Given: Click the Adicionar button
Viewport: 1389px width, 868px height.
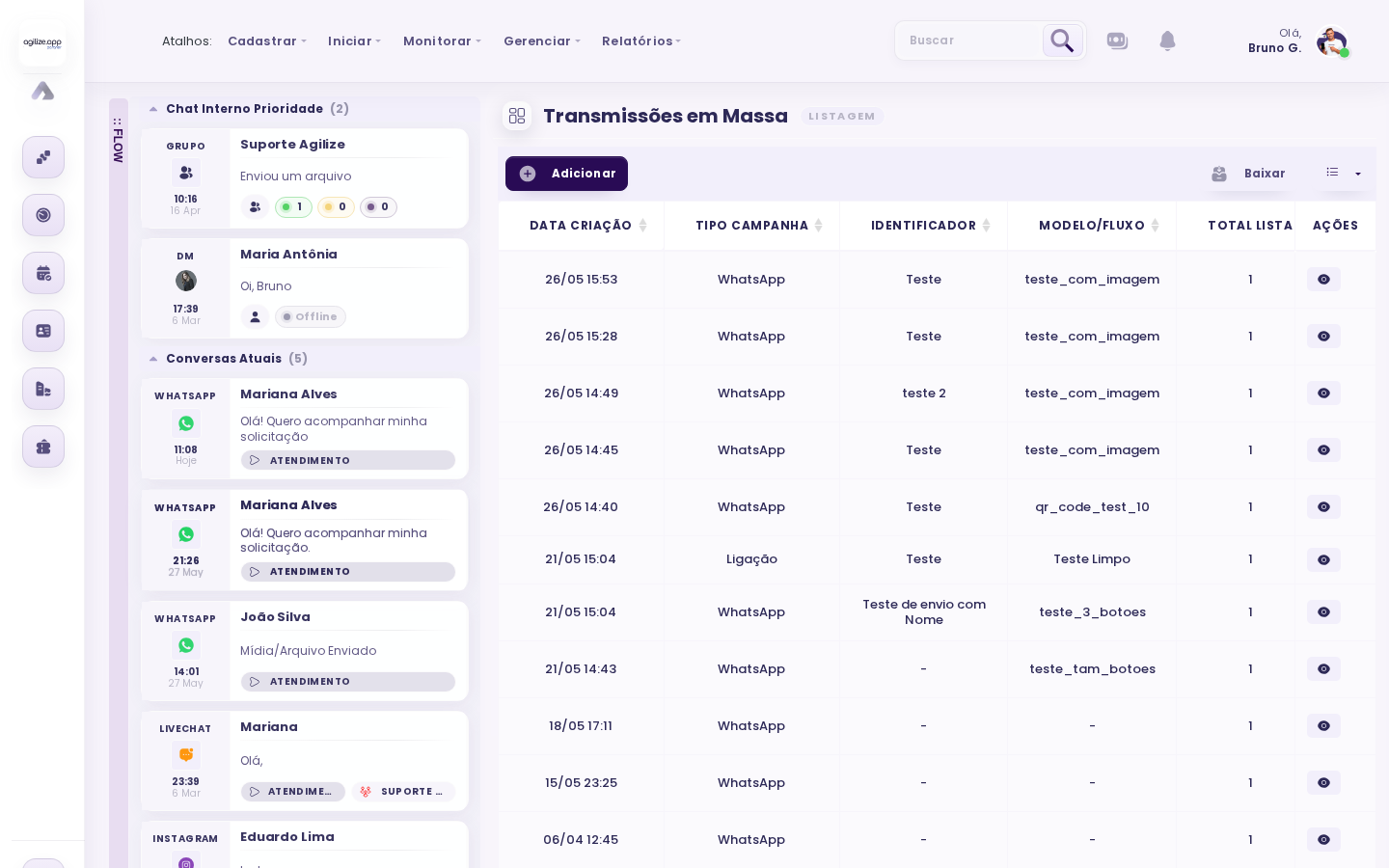Looking at the screenshot, I should pyautogui.click(x=566, y=174).
